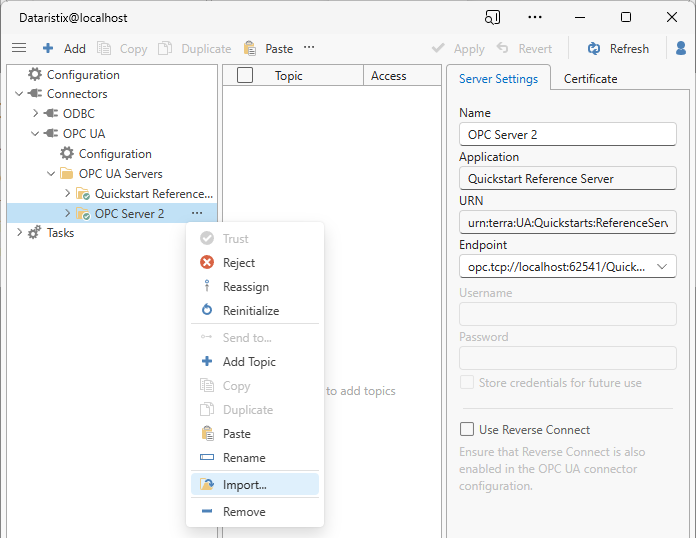The image size is (696, 538).
Task: Click Add Topic in the context menu
Action: point(249,362)
